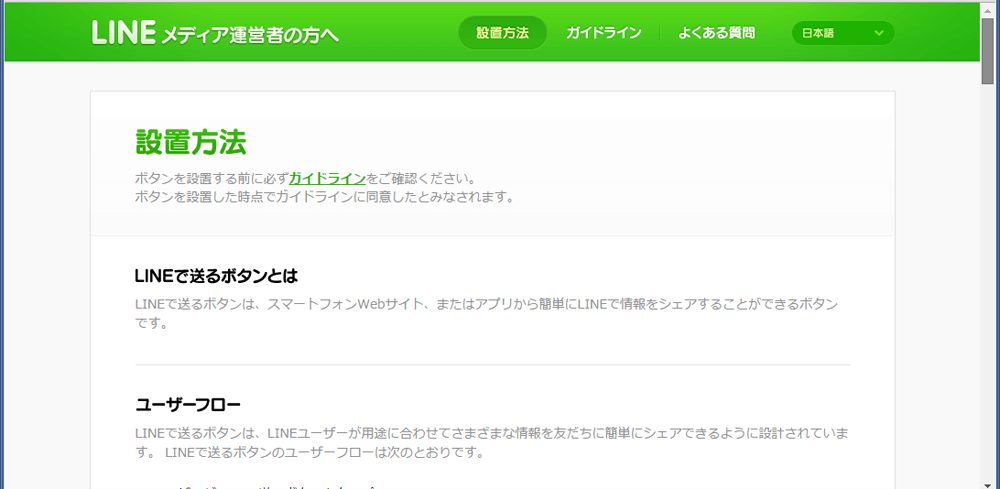Open the ガイドライン tab in the header
1000x489 pixels.
pyautogui.click(x=603, y=33)
